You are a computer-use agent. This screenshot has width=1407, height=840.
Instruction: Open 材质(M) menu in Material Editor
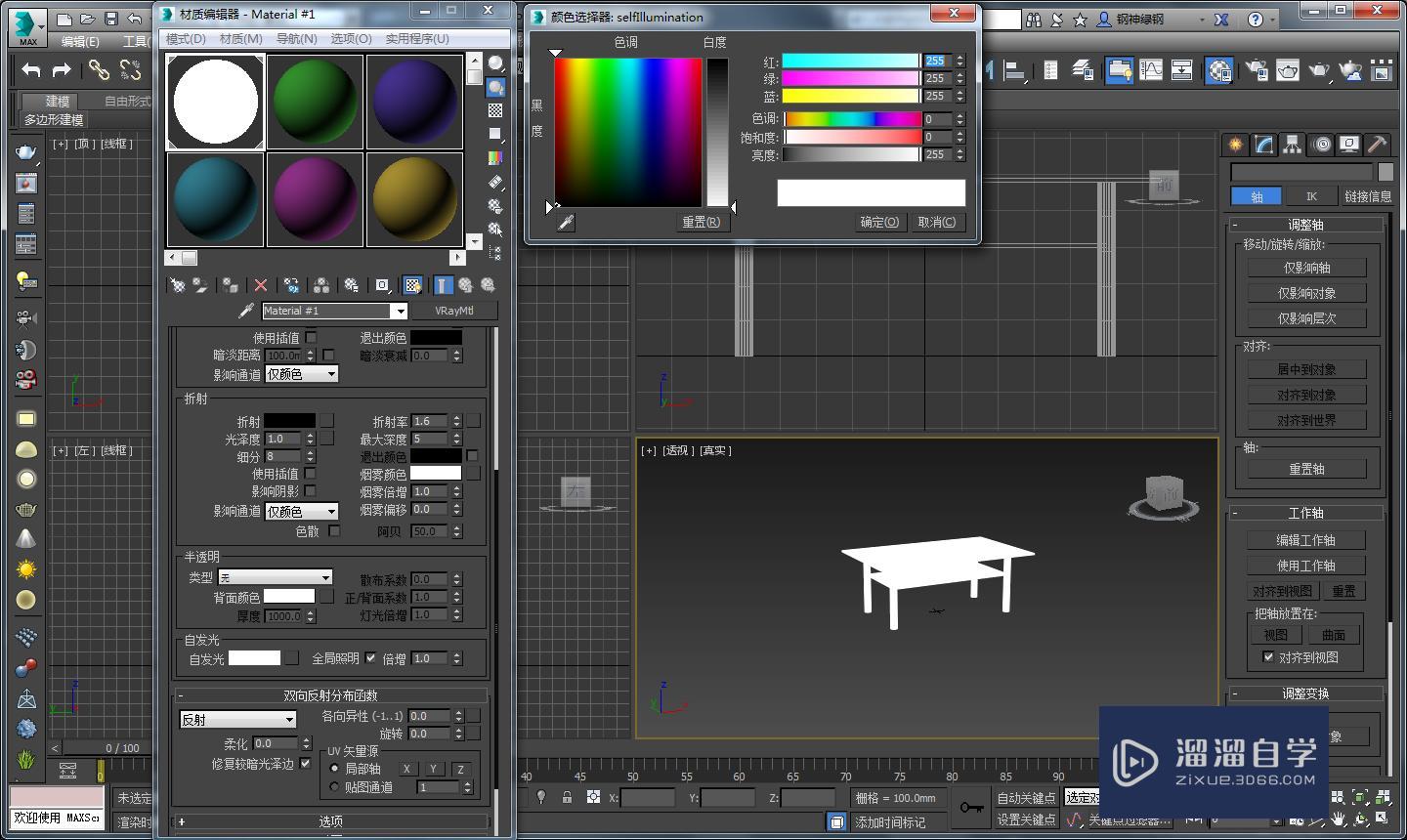(240, 38)
